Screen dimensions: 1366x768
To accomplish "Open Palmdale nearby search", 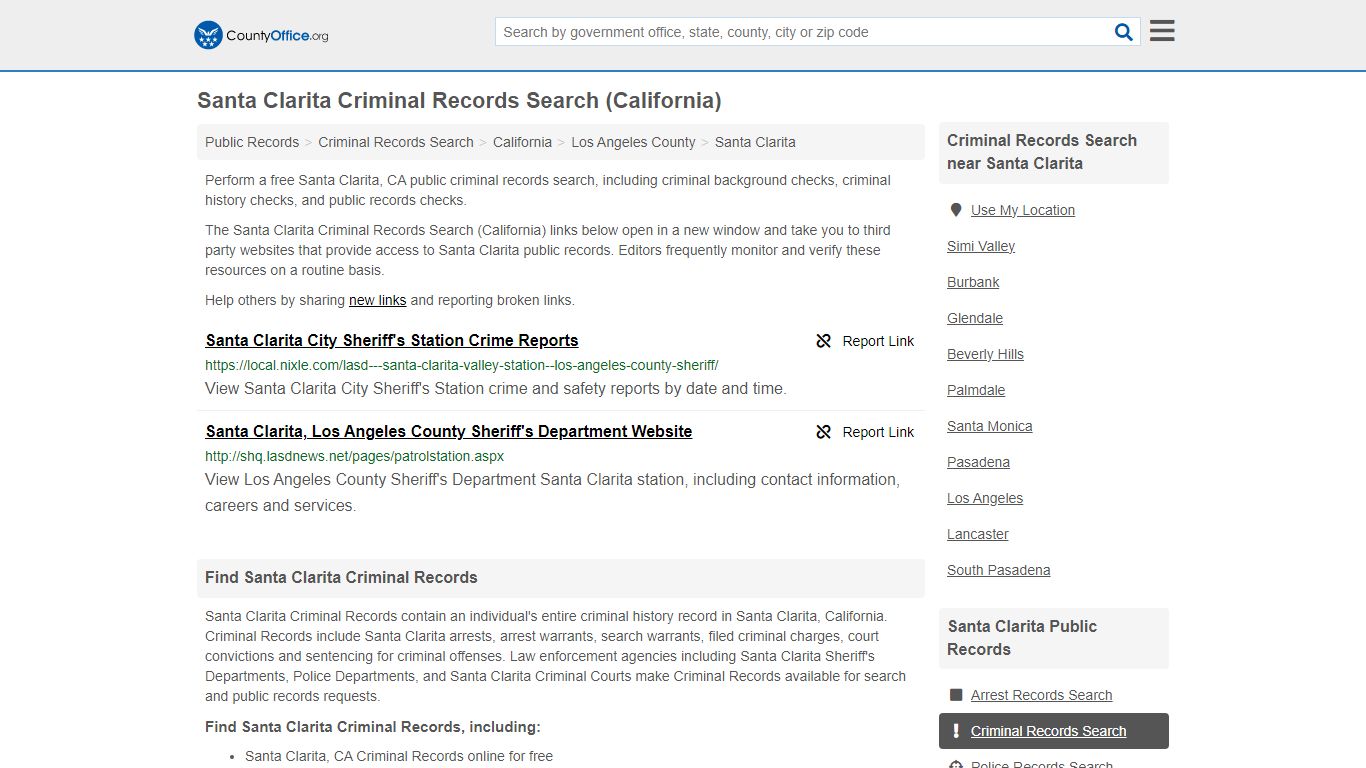I will (976, 390).
